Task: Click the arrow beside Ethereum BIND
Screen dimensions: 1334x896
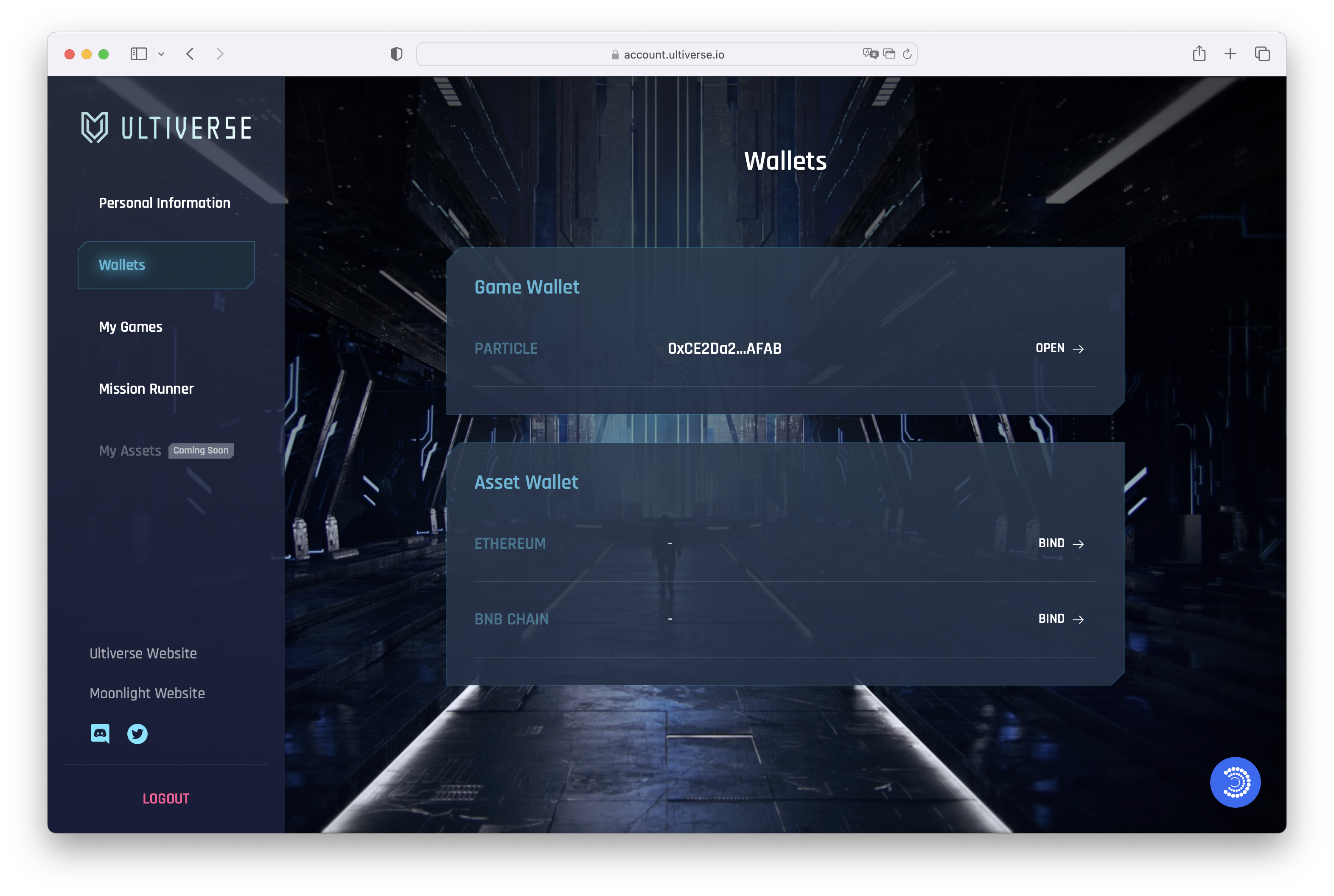Action: [x=1078, y=543]
